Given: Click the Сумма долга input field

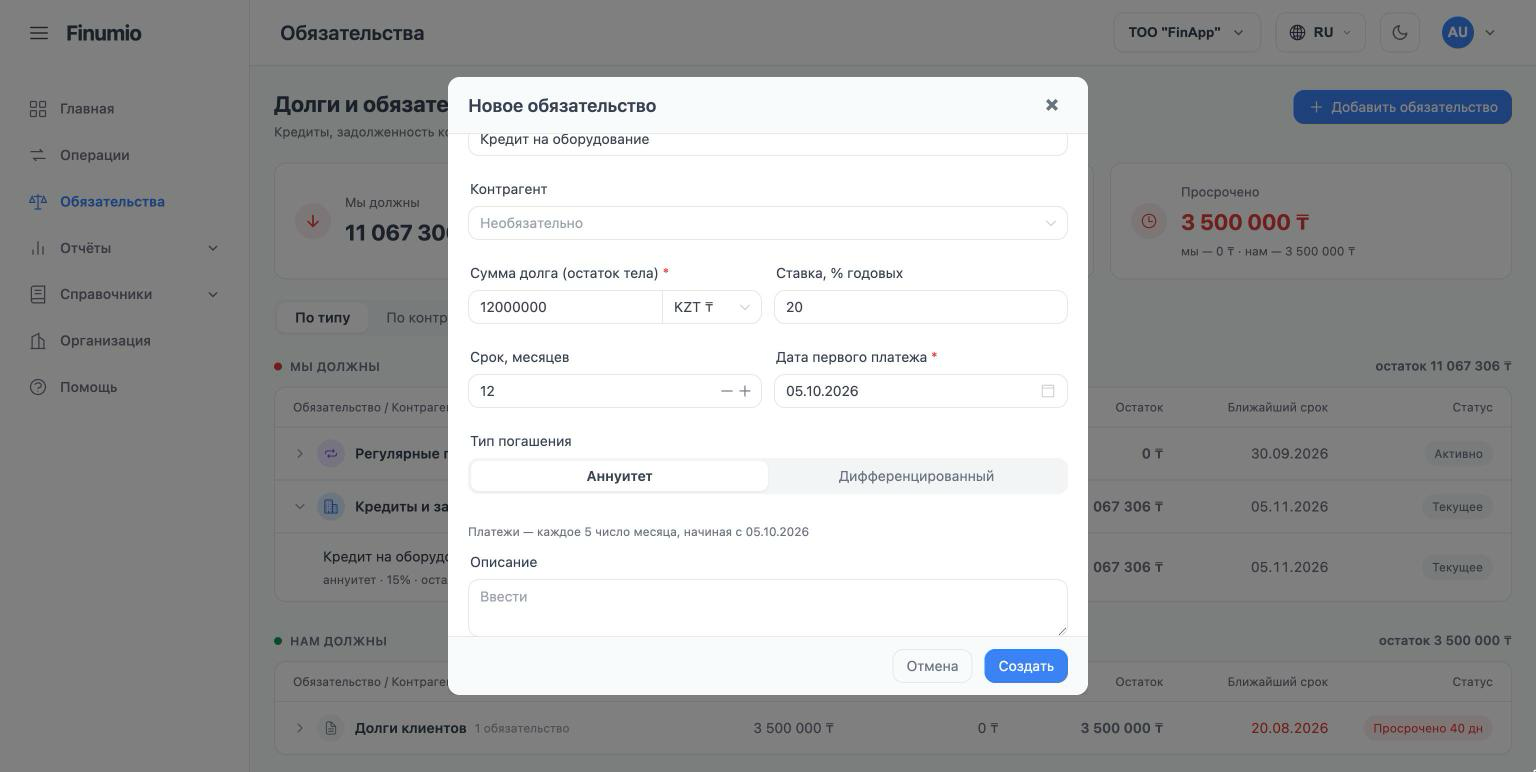Looking at the screenshot, I should tap(565, 307).
